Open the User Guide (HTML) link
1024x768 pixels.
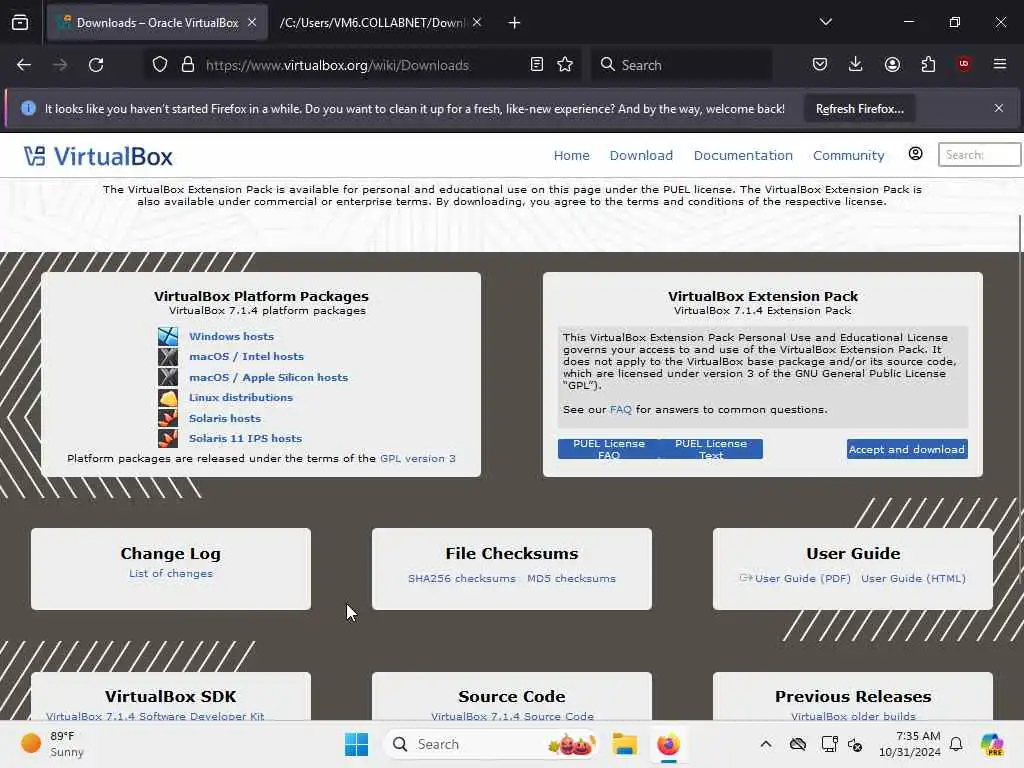click(913, 579)
